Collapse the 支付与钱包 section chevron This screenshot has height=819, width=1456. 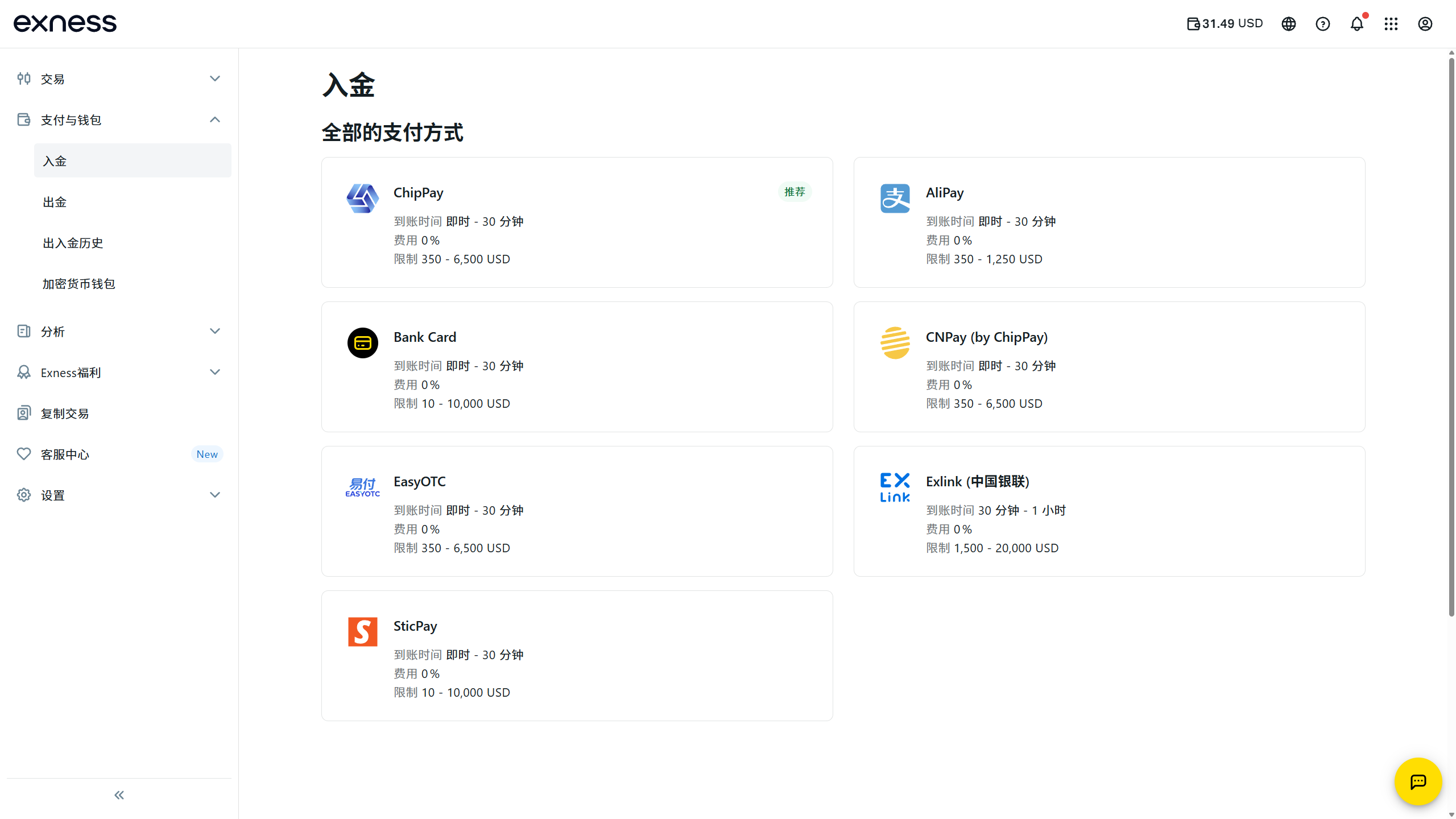click(x=215, y=119)
